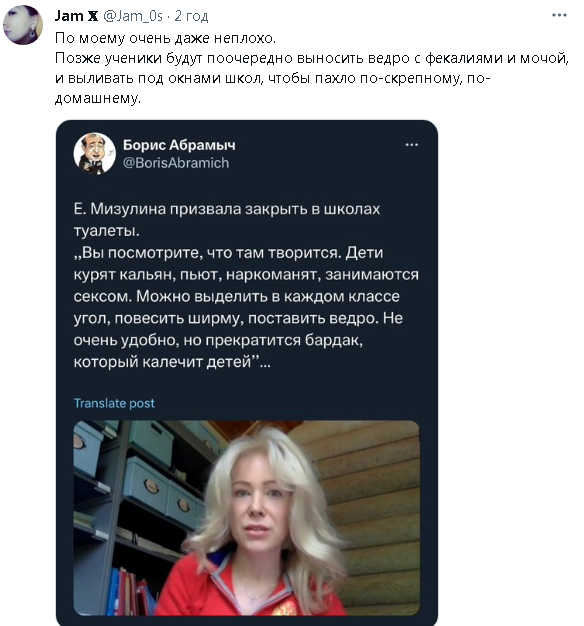
Task: Click the X logo badge next to Jam
Action: pos(93,16)
